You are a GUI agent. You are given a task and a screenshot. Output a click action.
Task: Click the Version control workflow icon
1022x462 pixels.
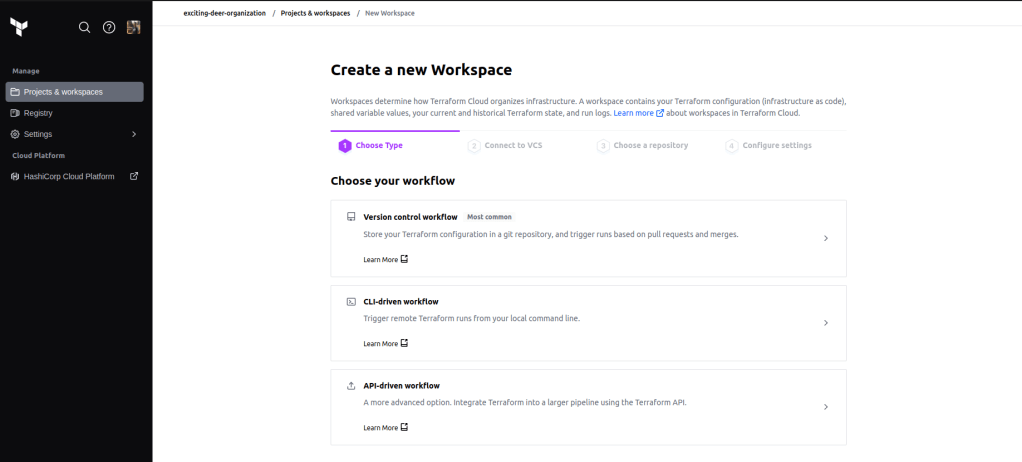351,217
